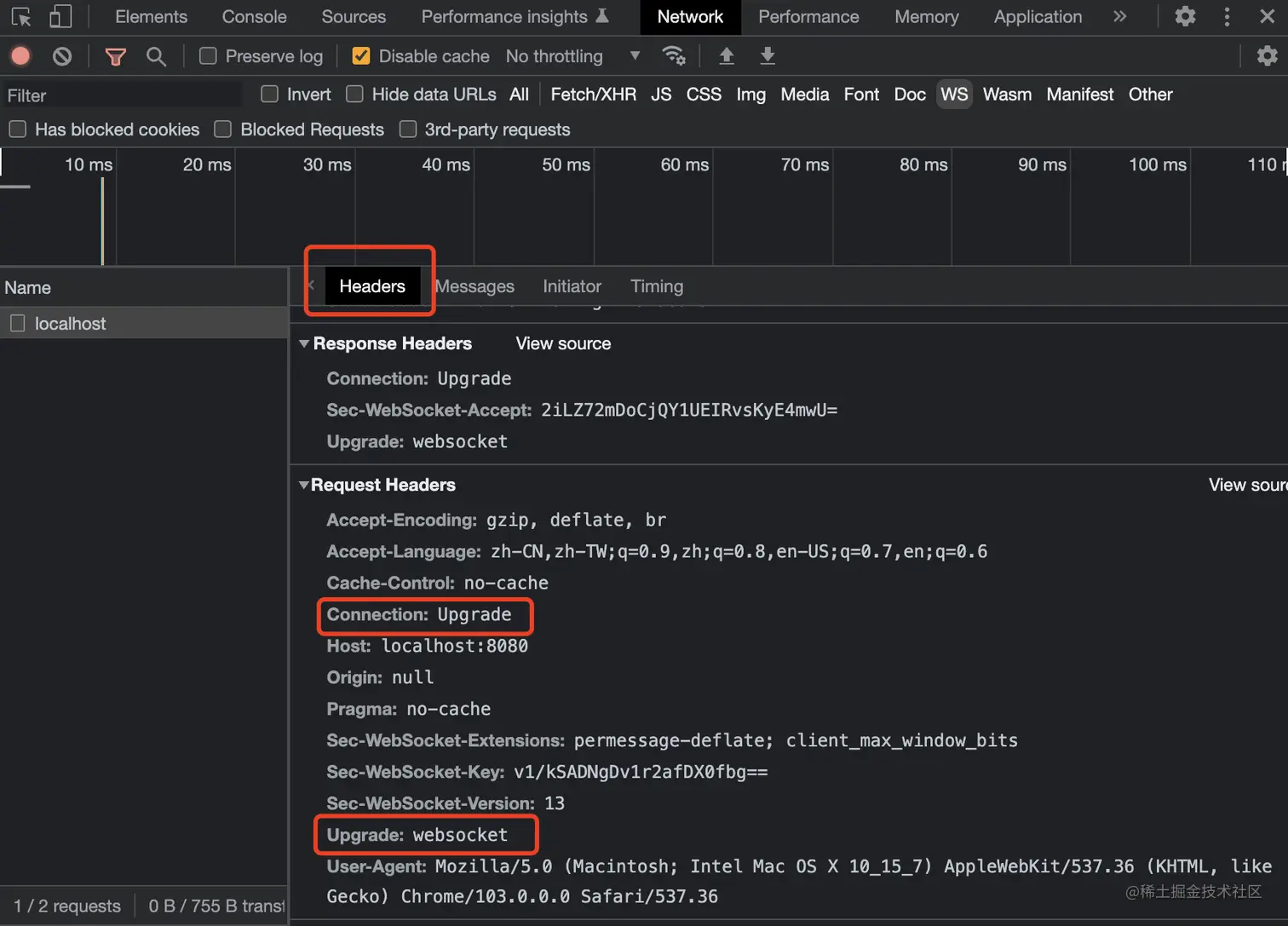Open the Memory tab
Viewport: 1288px width, 926px height.
(x=927, y=17)
